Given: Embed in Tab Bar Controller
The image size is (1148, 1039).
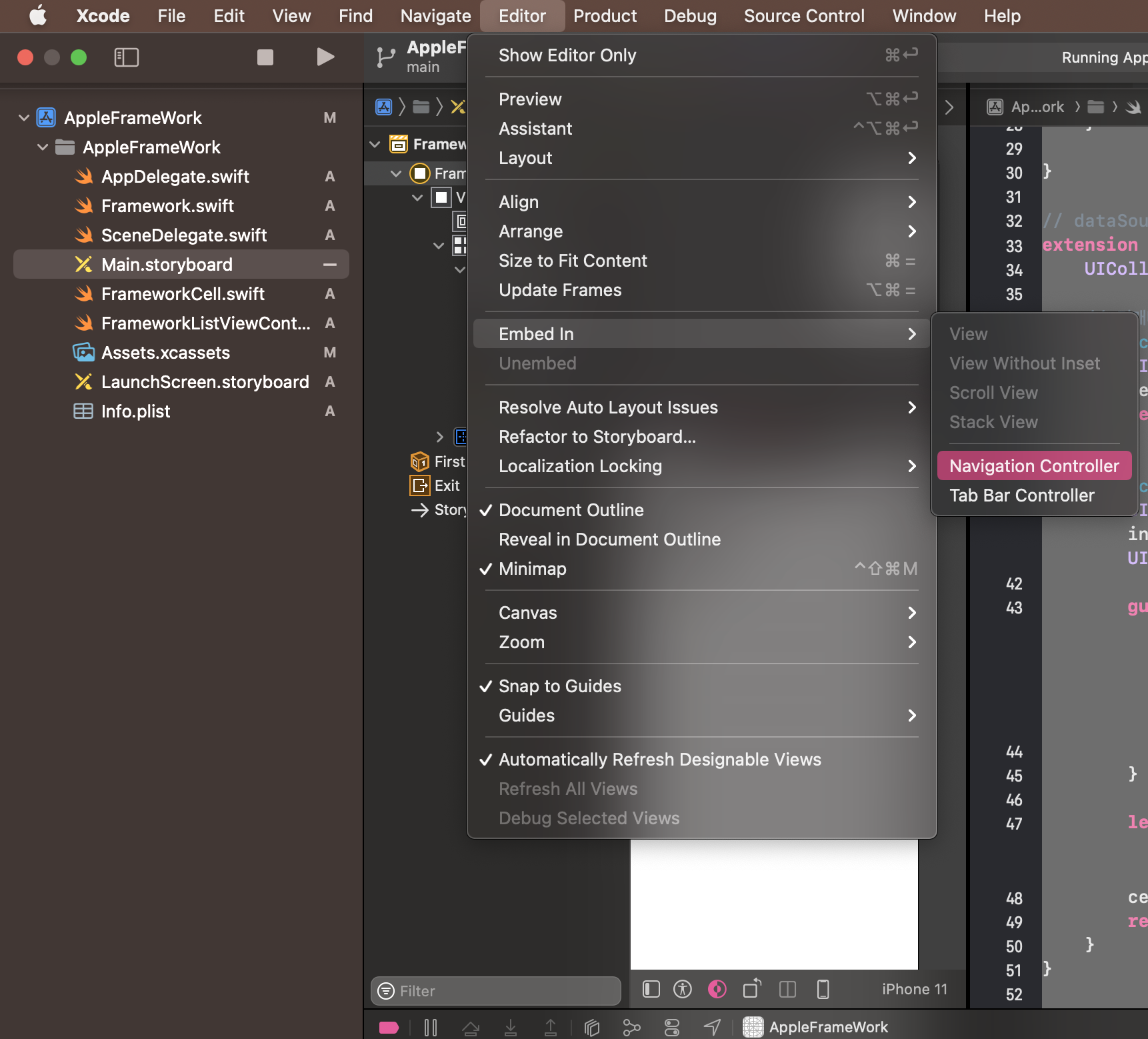Looking at the screenshot, I should [x=1034, y=495].
